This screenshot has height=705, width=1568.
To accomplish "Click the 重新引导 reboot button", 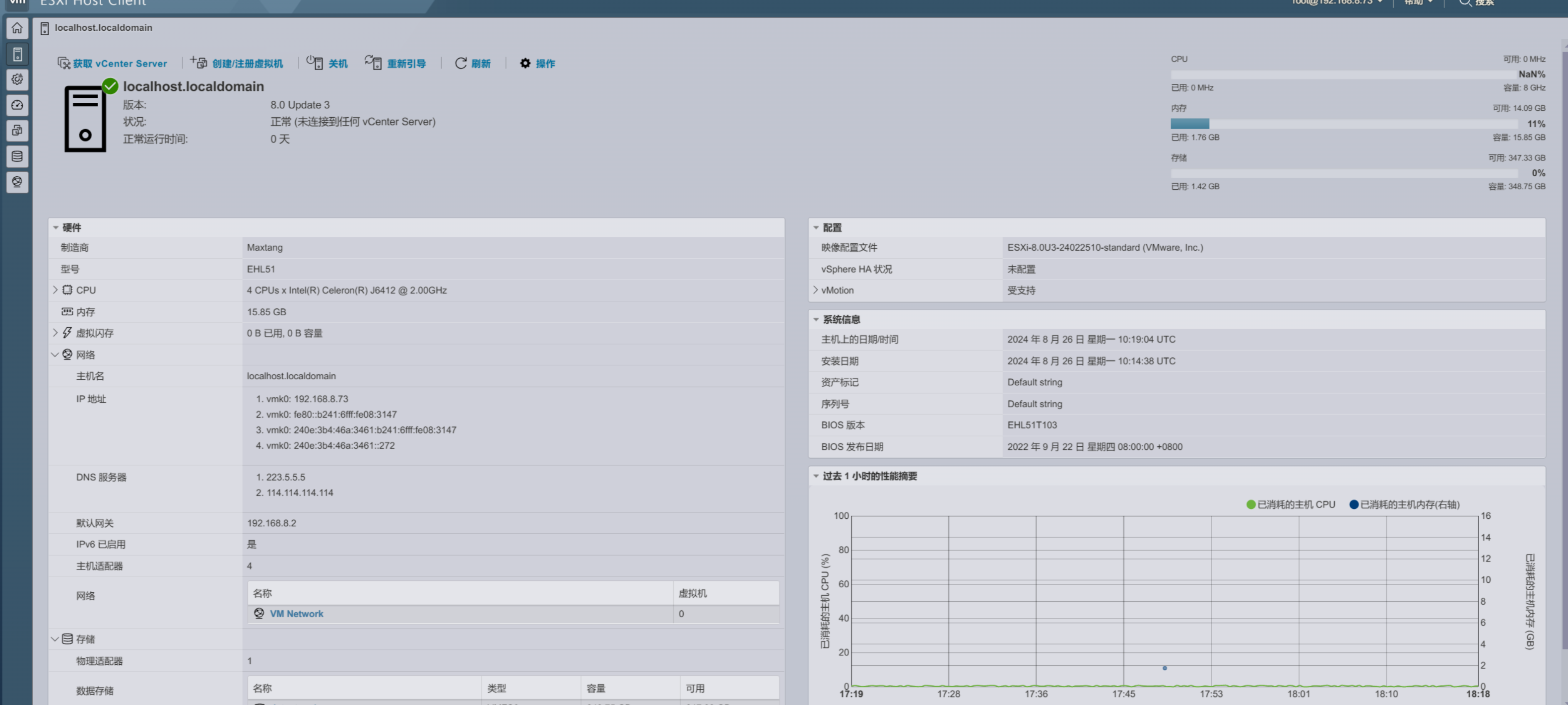I will tap(395, 64).
